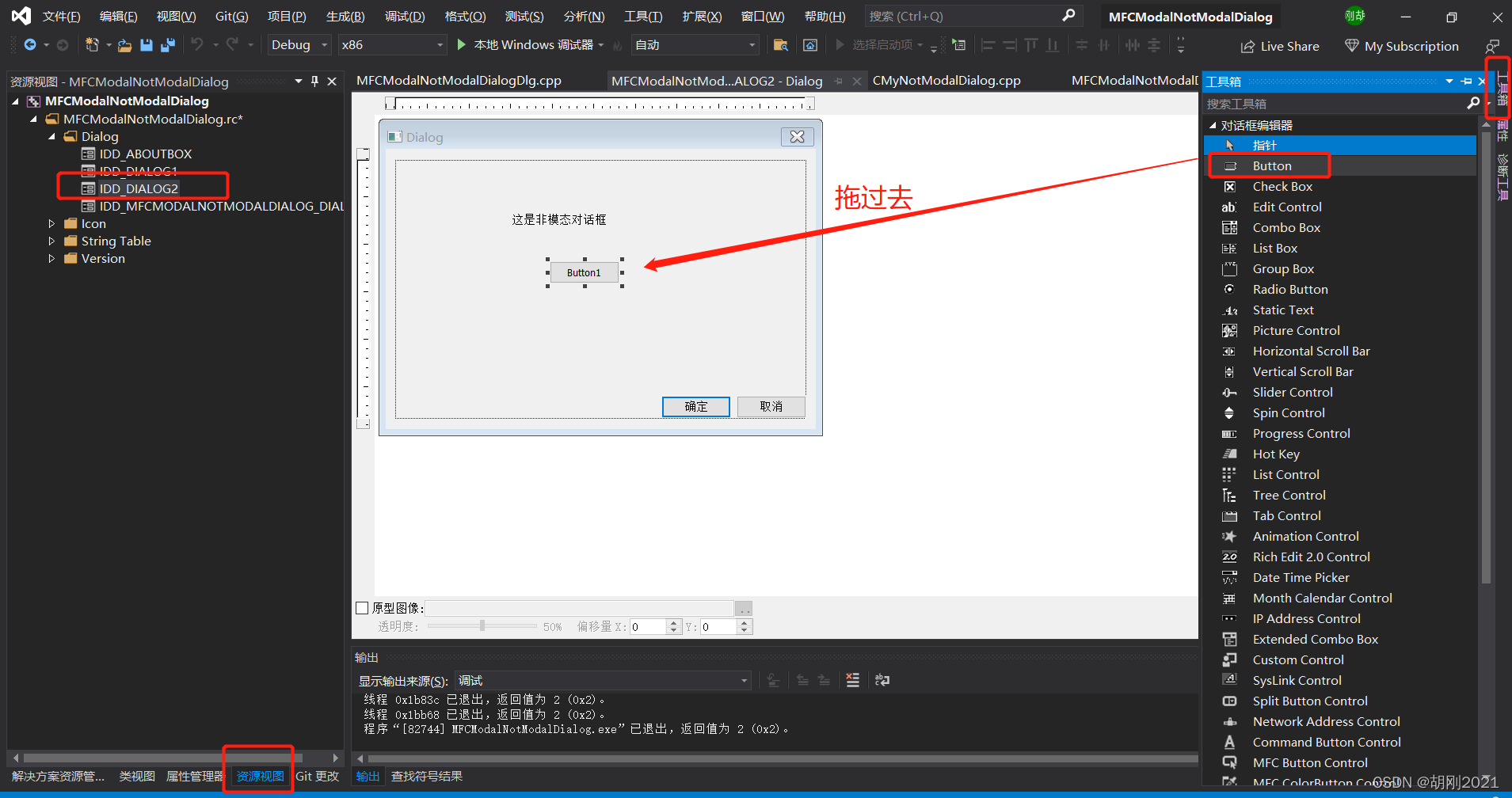Click the new project toolbar icon
Image resolution: width=1512 pixels, height=798 pixels.
(92, 45)
